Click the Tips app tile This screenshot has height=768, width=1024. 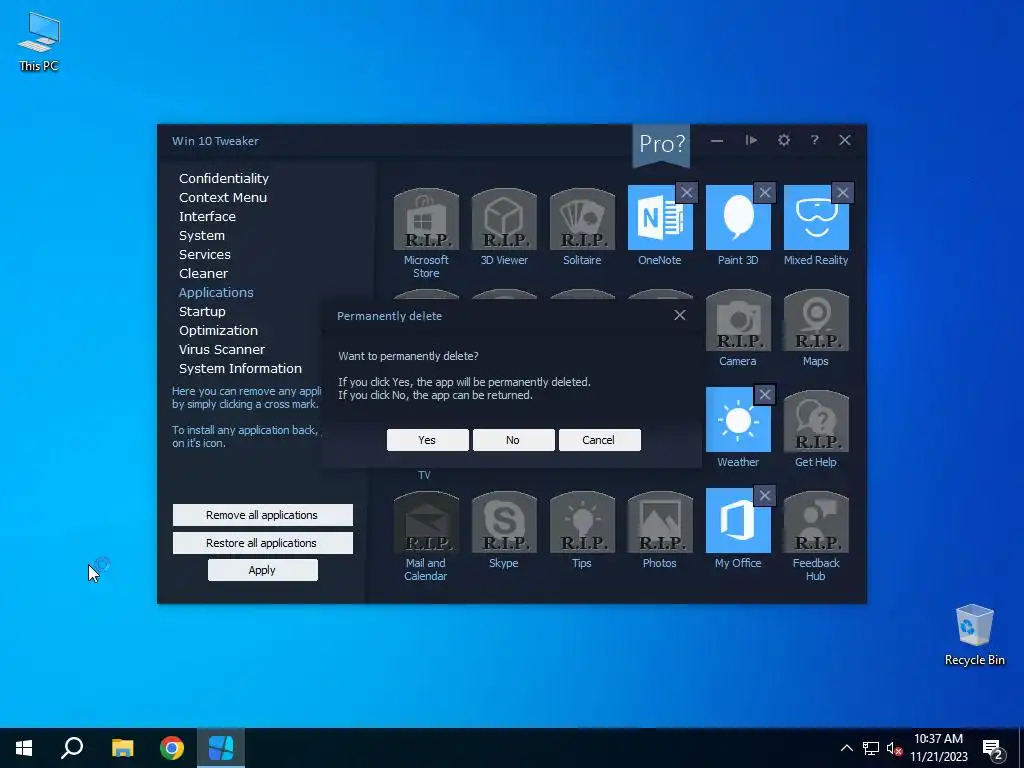click(x=582, y=522)
